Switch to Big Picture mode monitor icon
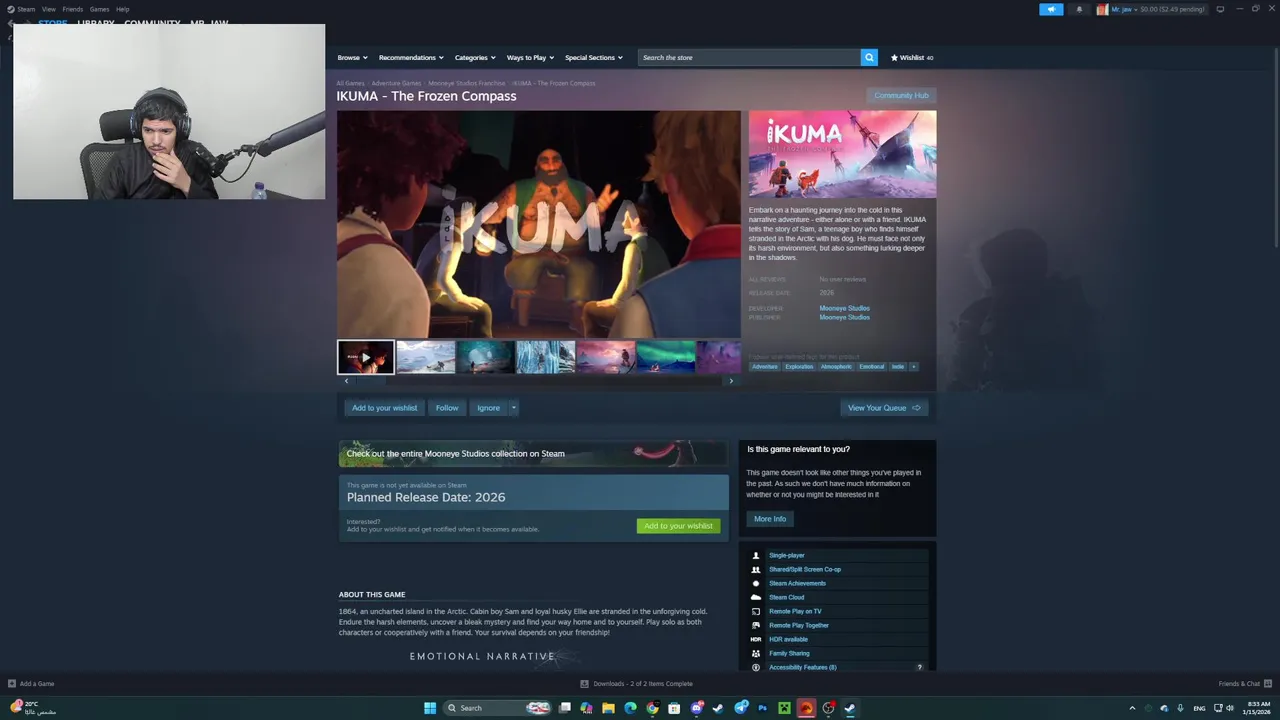The image size is (1280, 720). tap(1220, 9)
